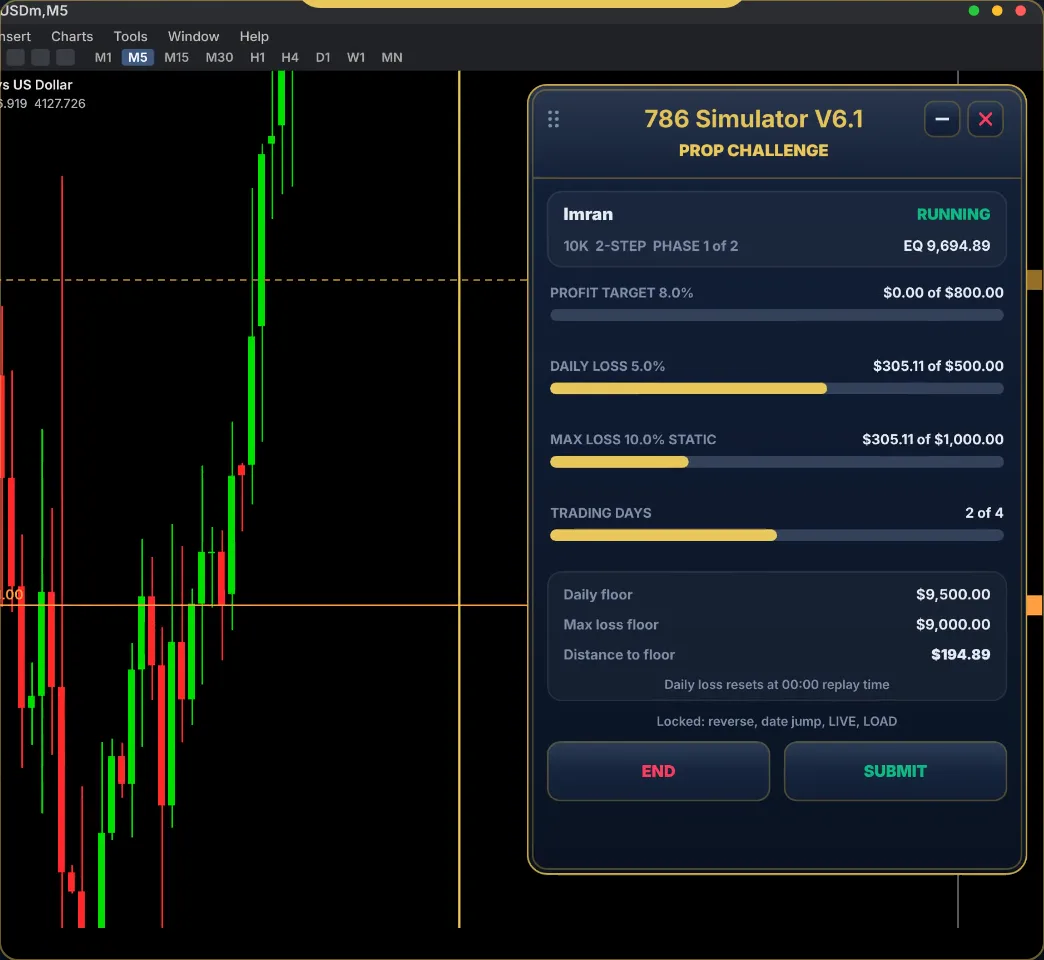
Task: Switch chart to D1 timeframe
Action: point(323,57)
